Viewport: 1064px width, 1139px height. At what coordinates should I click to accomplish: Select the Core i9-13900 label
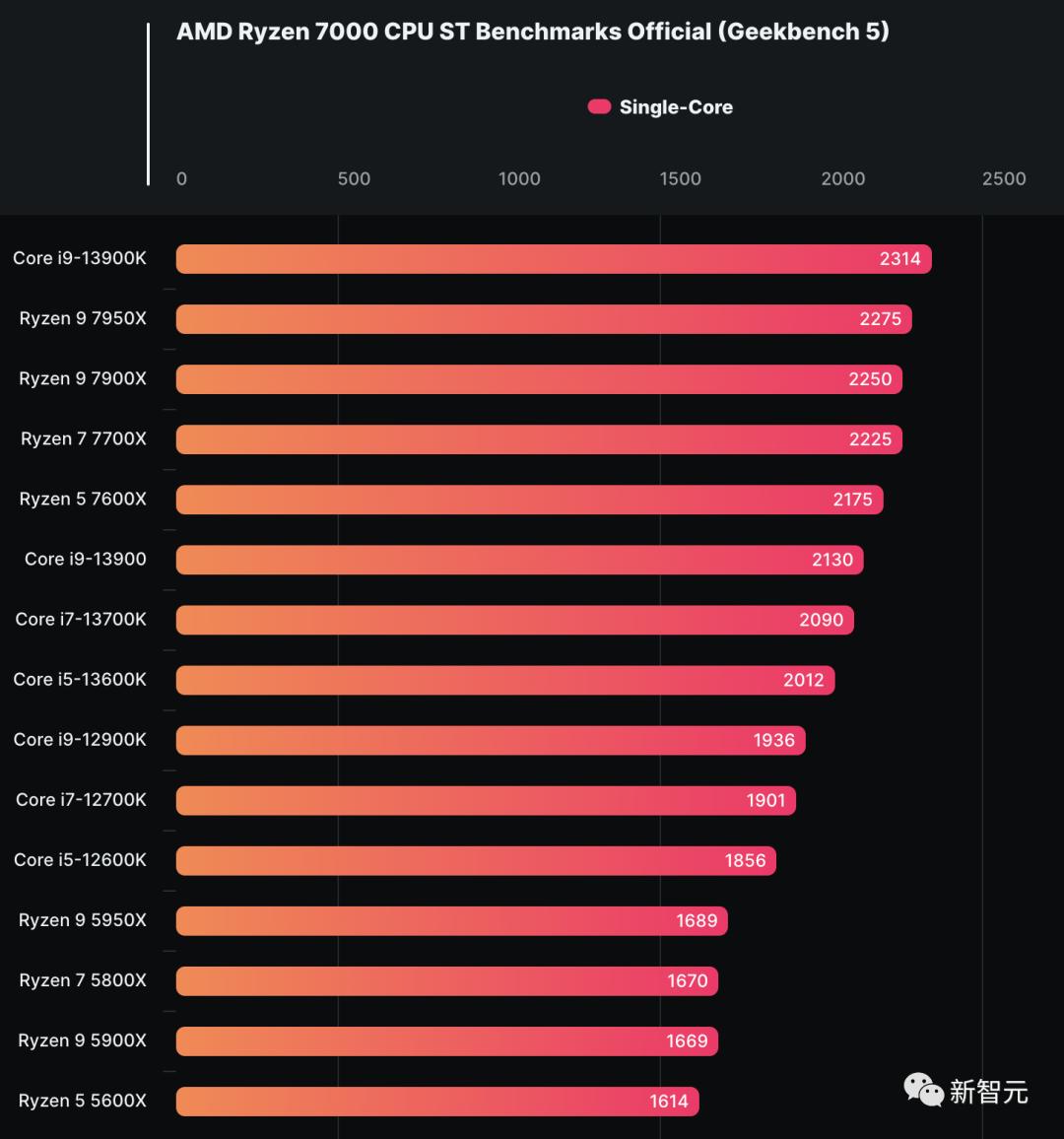coord(86,560)
